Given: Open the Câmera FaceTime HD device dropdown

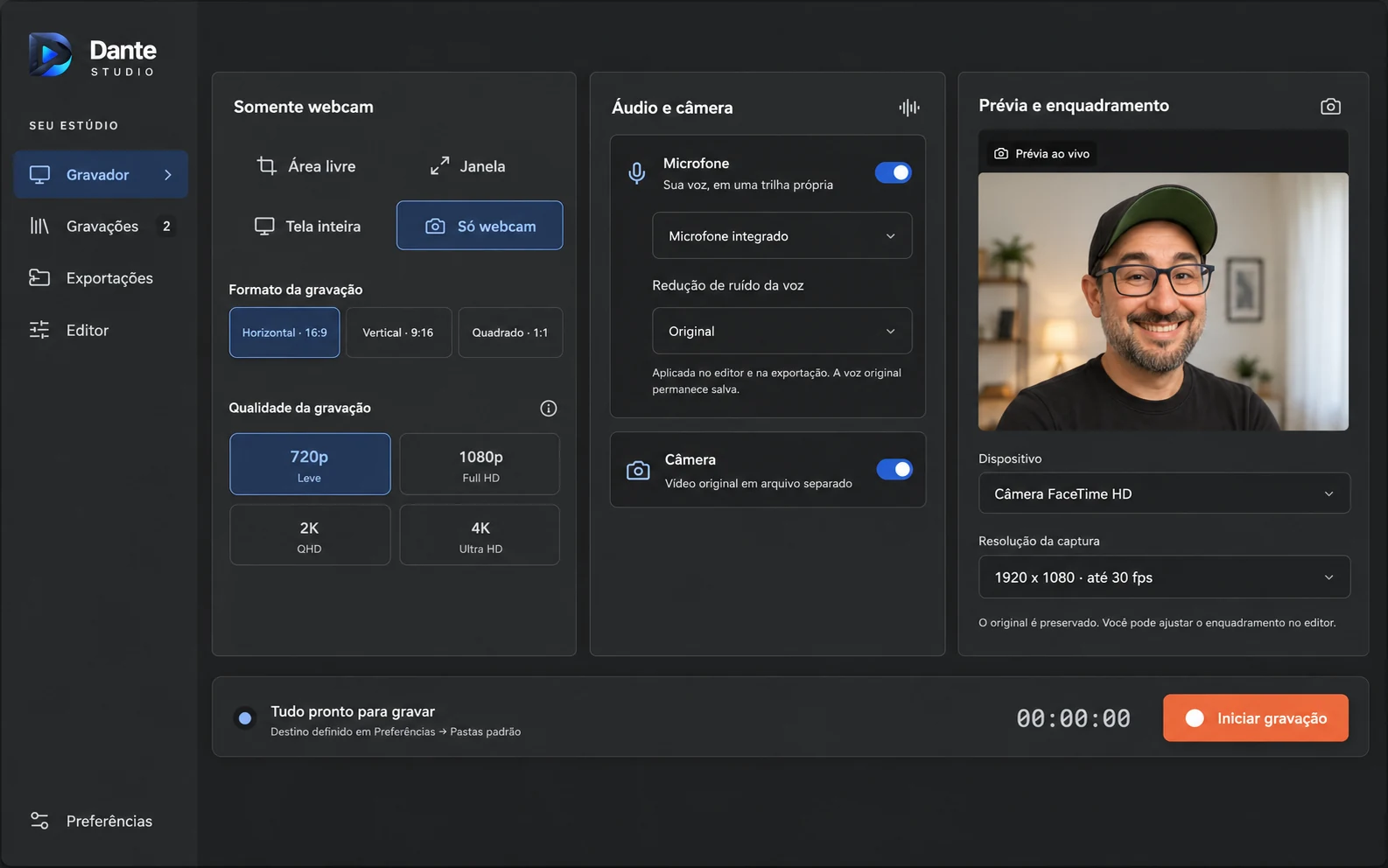Looking at the screenshot, I should pyautogui.click(x=1164, y=494).
